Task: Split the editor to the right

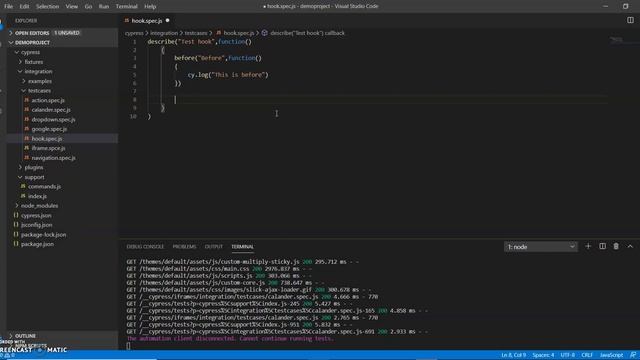Action: point(630,20)
